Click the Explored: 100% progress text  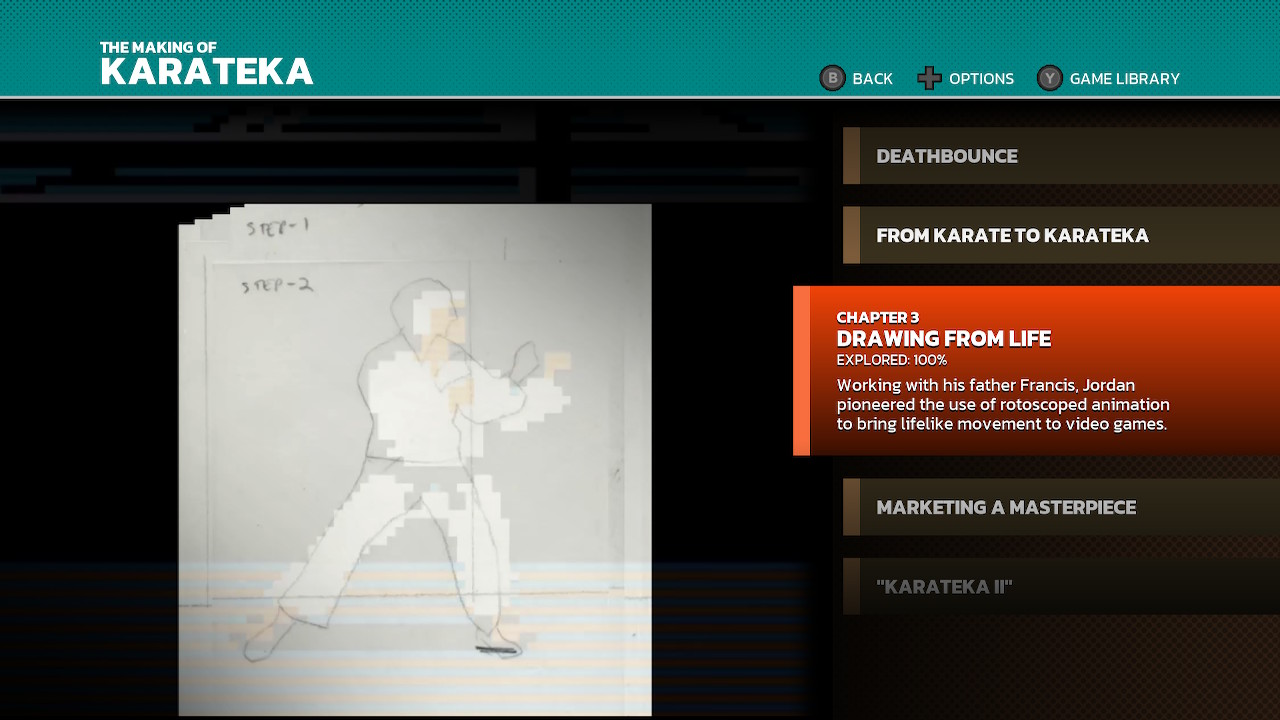click(892, 360)
